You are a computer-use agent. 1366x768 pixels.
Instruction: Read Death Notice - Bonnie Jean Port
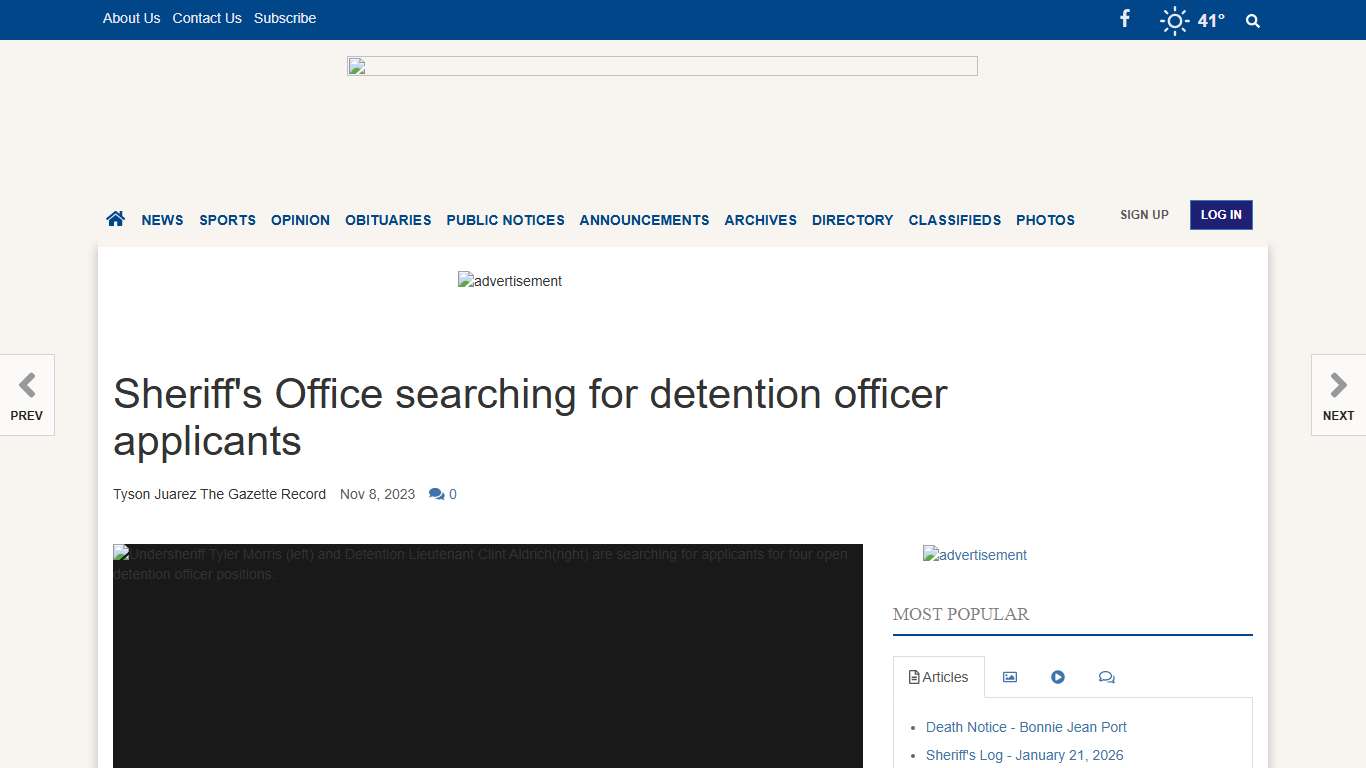1026,727
